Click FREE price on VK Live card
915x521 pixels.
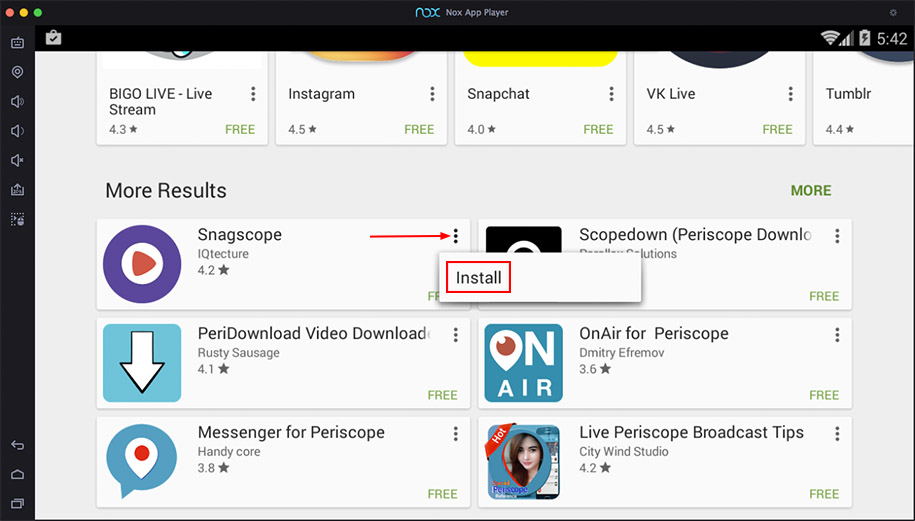777,129
